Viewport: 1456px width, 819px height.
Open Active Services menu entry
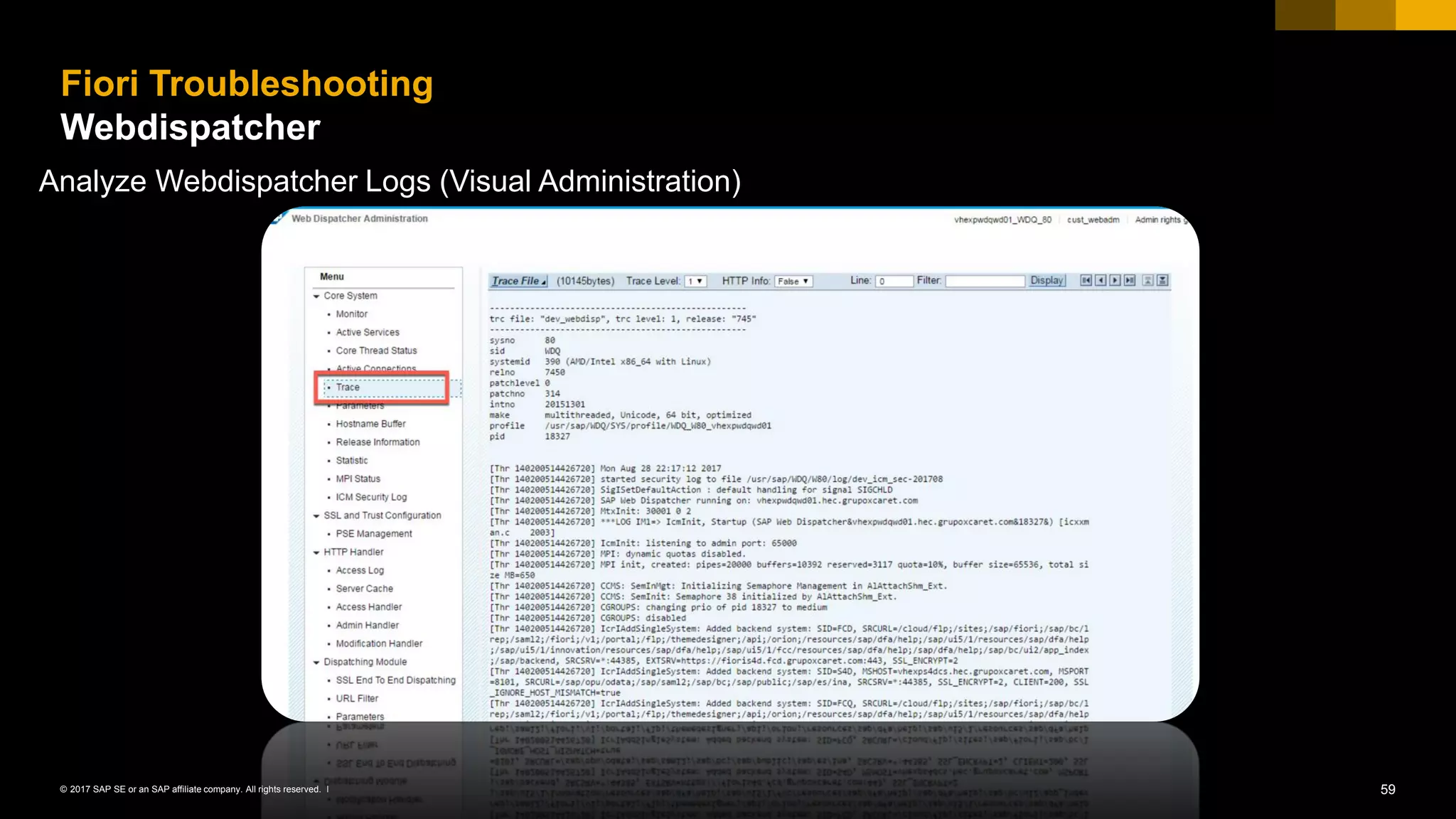[x=368, y=333]
